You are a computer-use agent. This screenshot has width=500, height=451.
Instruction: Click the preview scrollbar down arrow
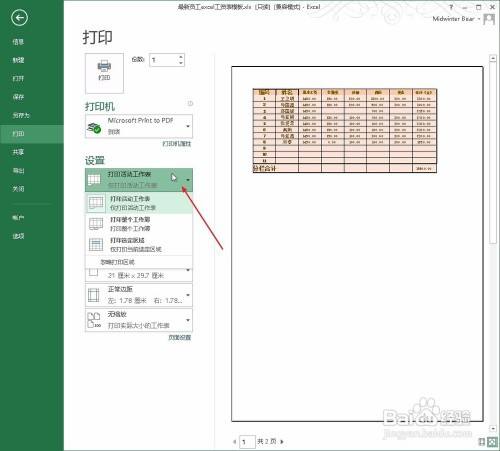click(x=493, y=428)
